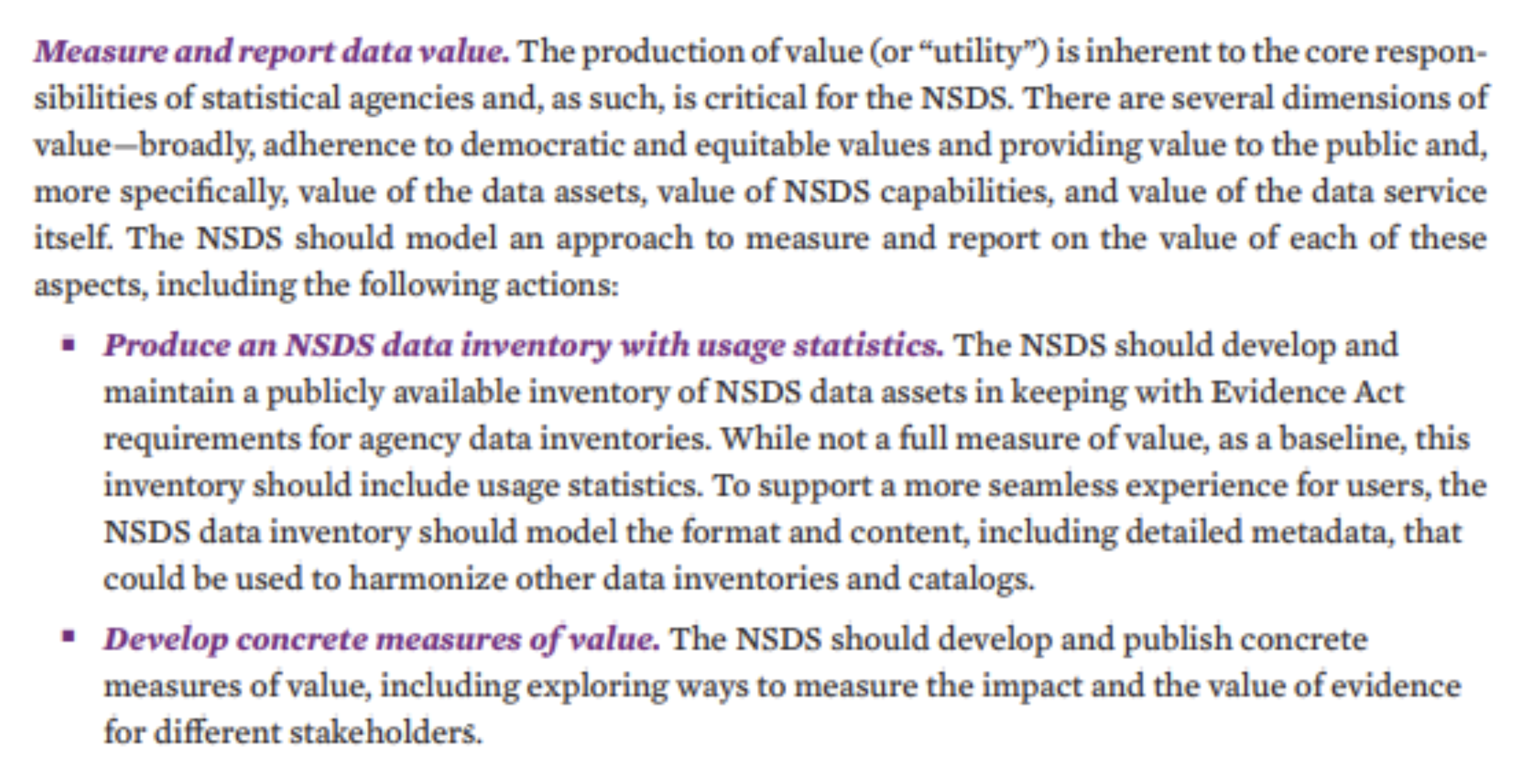Click the words "Evidence Act" in first bullet

click(1308, 393)
